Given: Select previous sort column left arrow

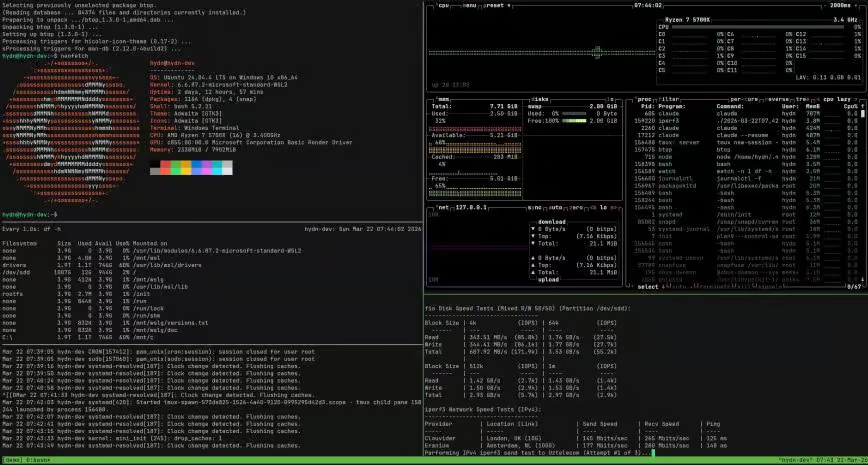Looking at the screenshot, I should pyautogui.click(x=819, y=99).
